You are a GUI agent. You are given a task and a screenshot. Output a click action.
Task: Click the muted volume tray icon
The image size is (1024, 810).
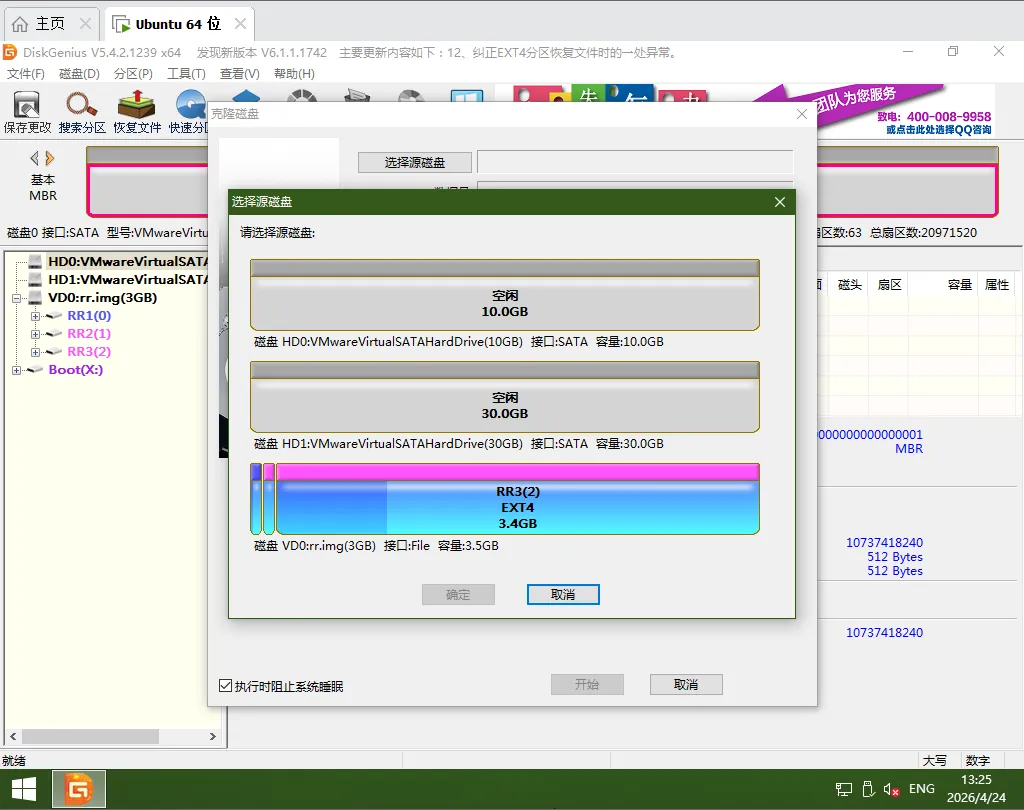pos(891,790)
